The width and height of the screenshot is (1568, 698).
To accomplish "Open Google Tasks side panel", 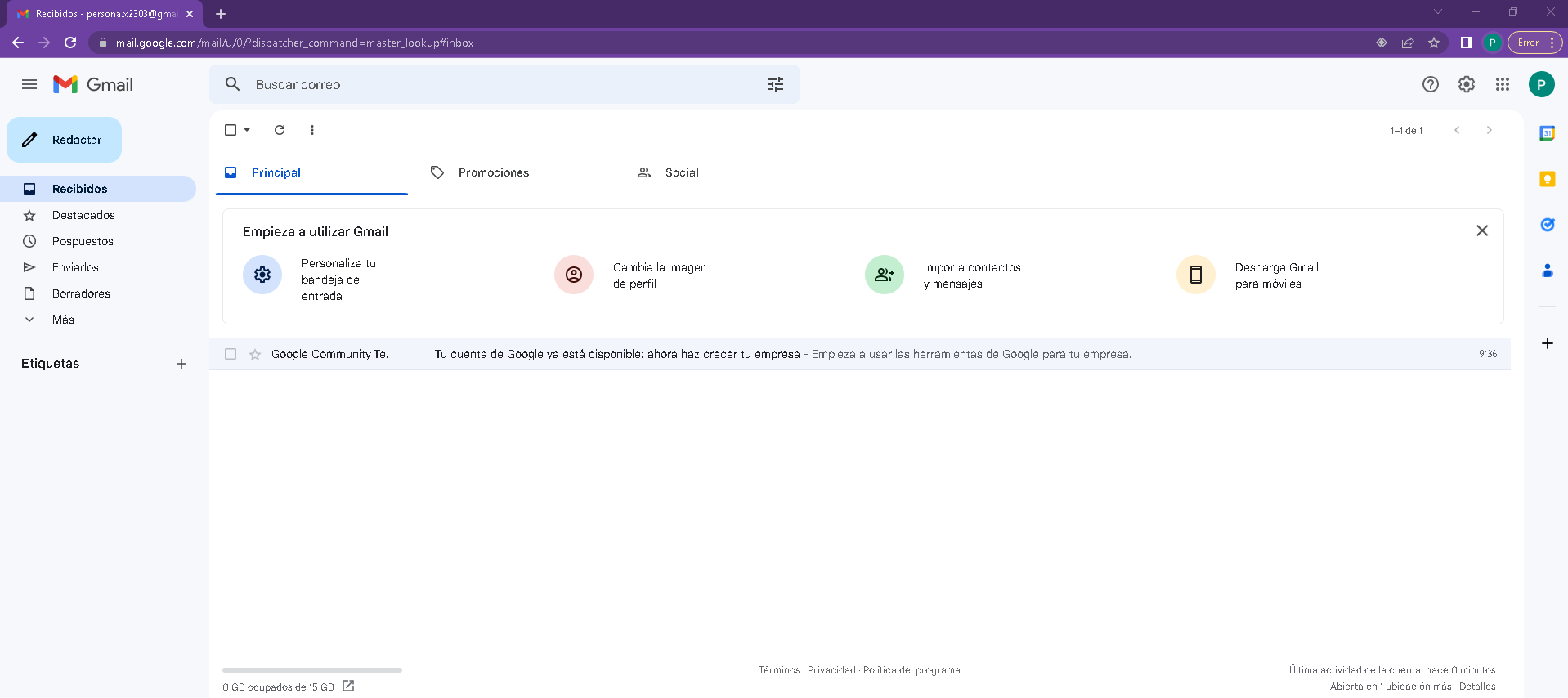I will pyautogui.click(x=1547, y=225).
